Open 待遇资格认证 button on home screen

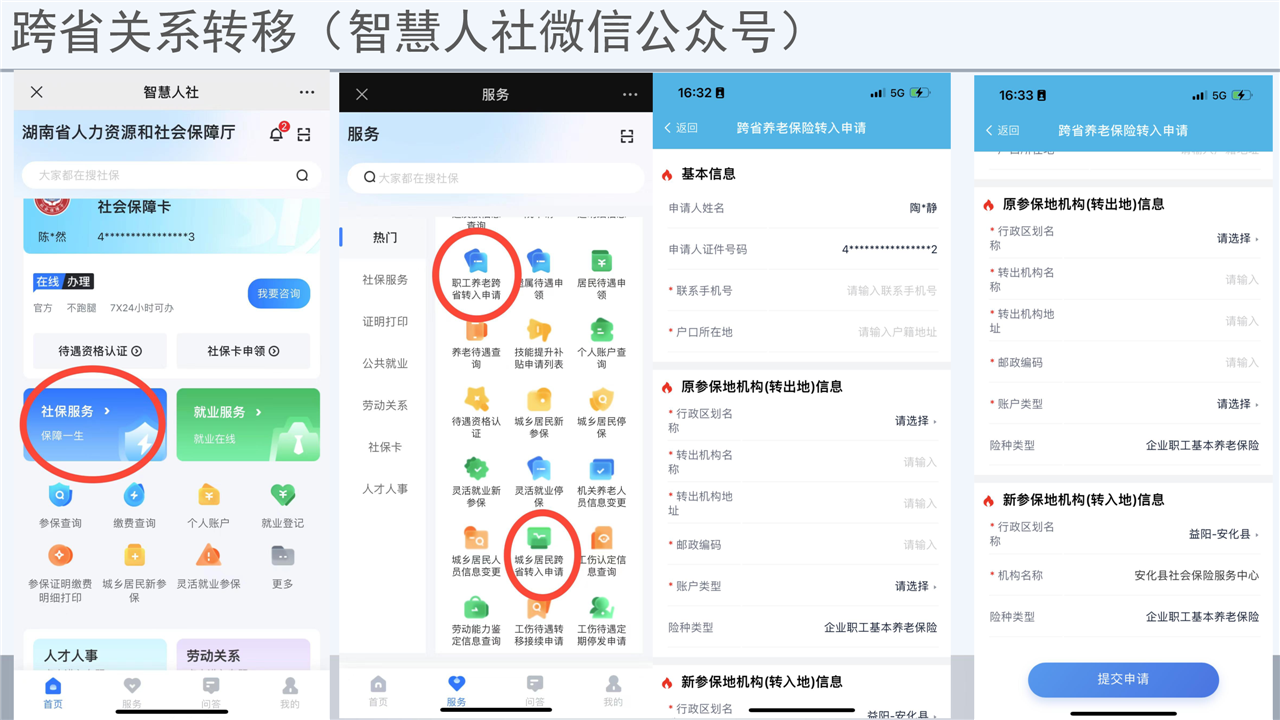(100, 351)
